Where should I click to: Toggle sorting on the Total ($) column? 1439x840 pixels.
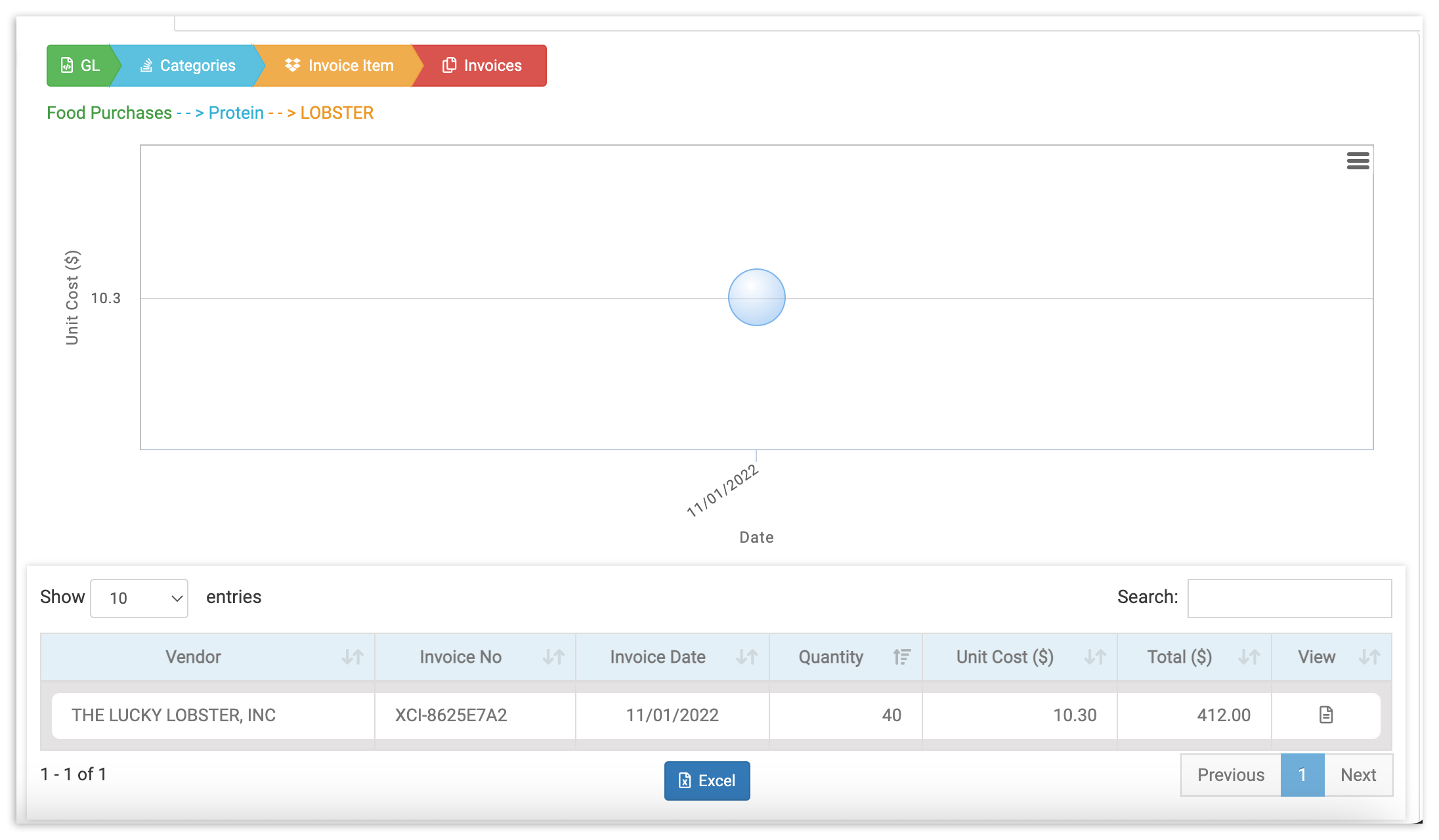tap(1249, 656)
